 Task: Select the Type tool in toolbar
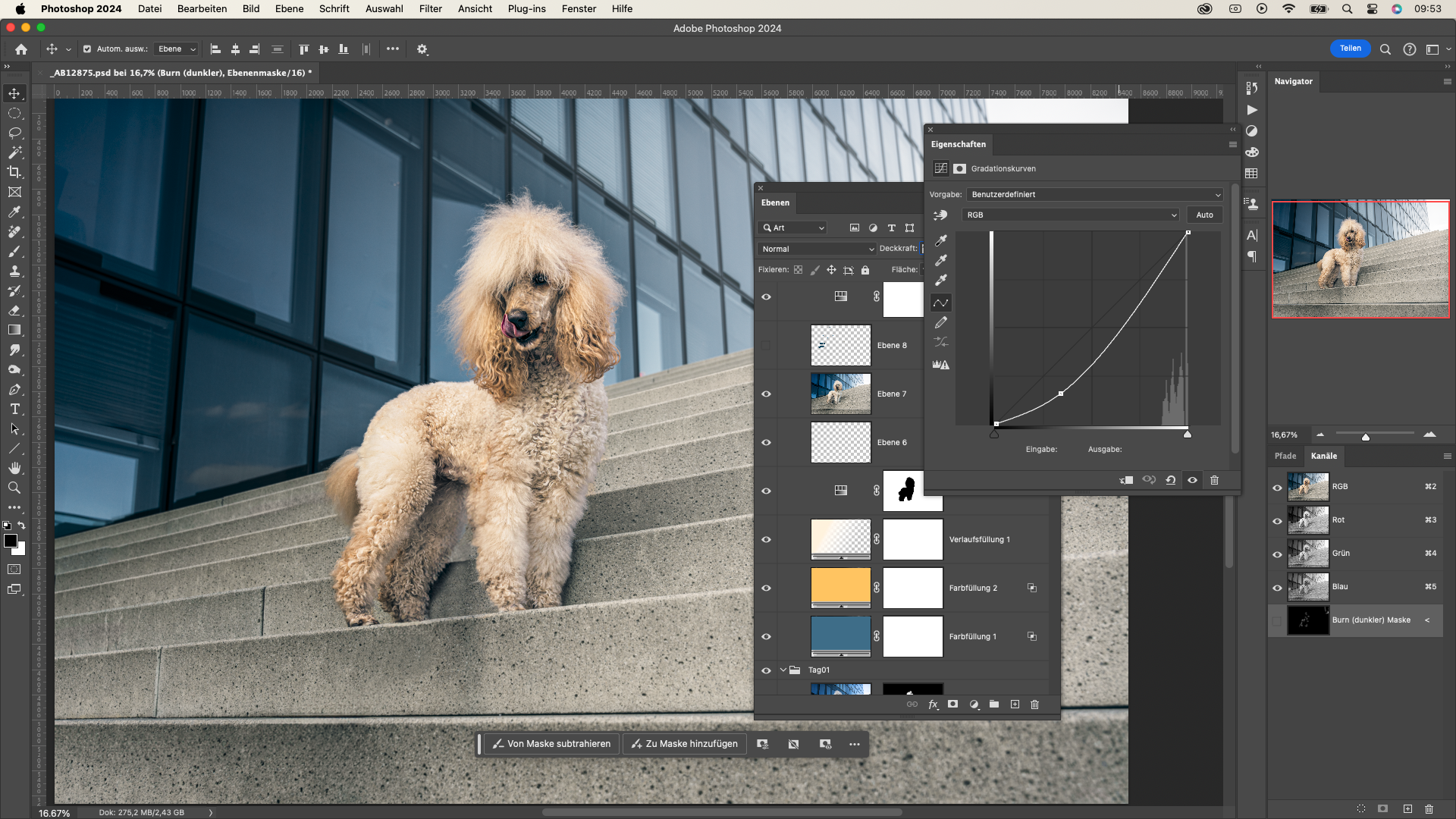14,409
